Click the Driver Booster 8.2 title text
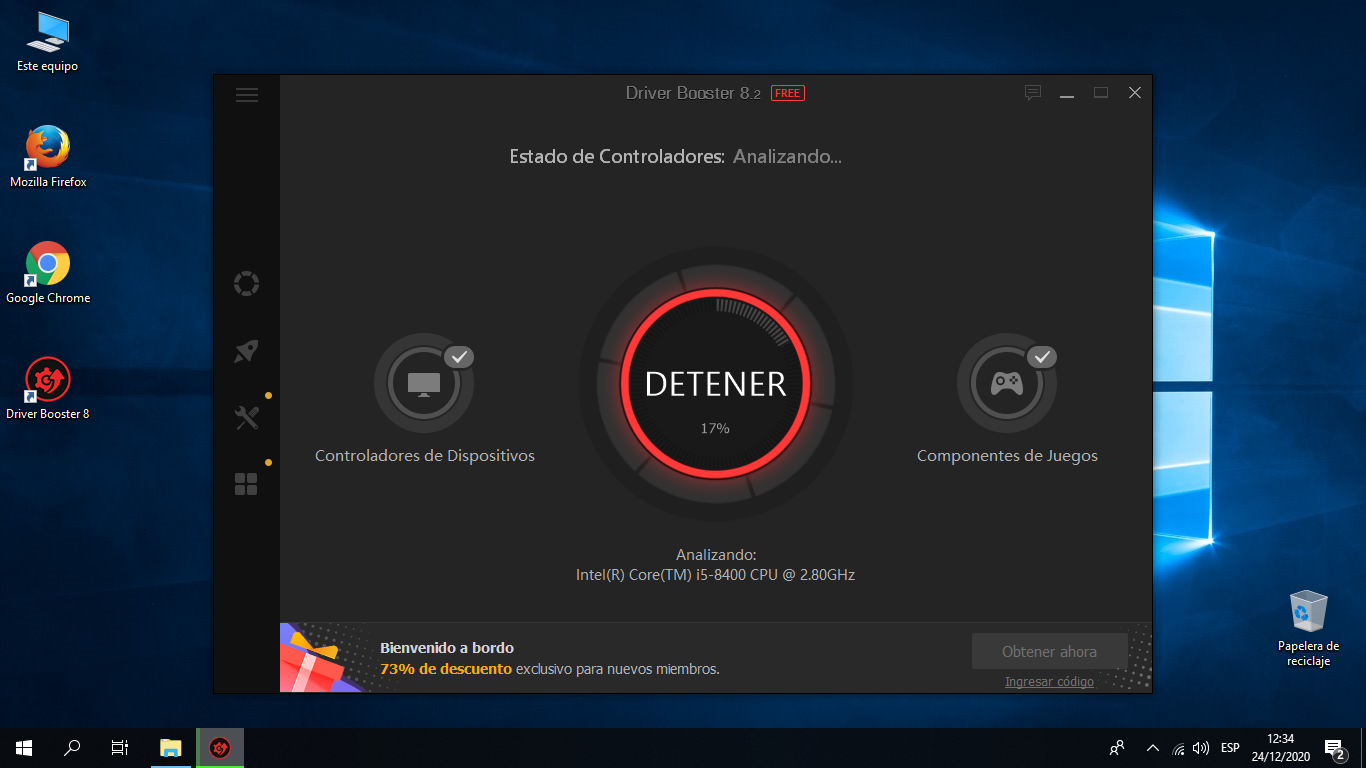The height and width of the screenshot is (768, 1366). coord(693,93)
